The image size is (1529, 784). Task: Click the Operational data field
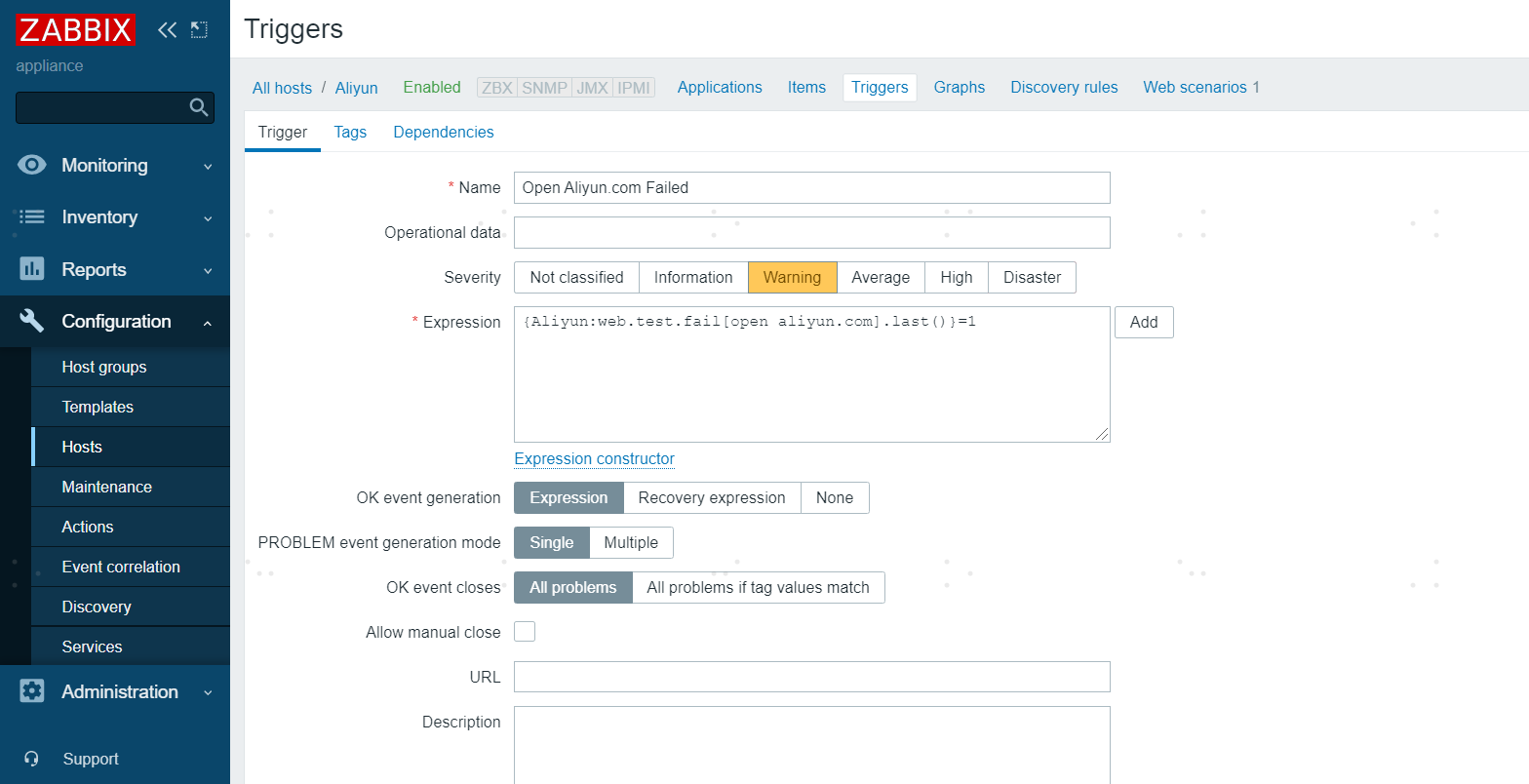point(812,232)
